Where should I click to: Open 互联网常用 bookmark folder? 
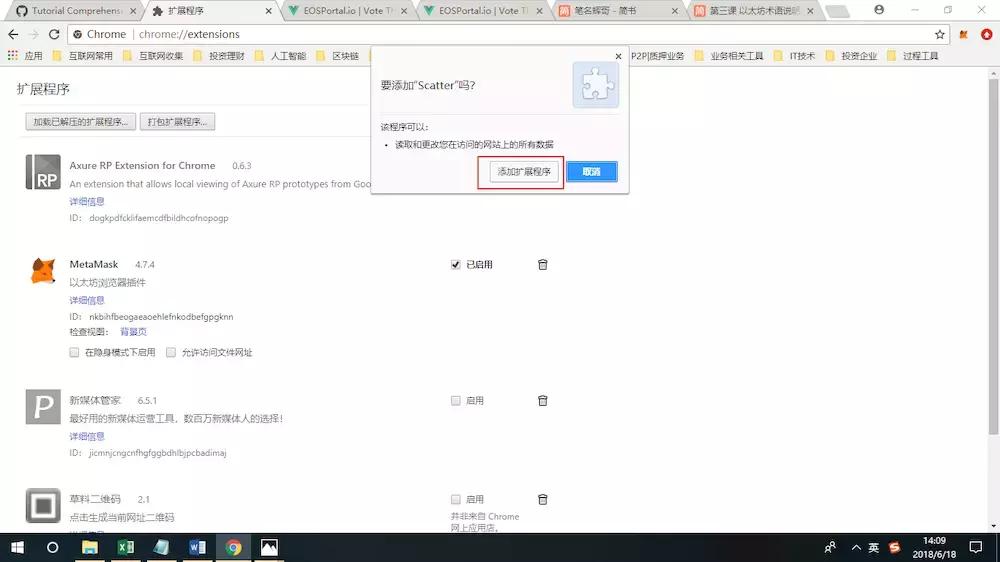pyautogui.click(x=83, y=56)
